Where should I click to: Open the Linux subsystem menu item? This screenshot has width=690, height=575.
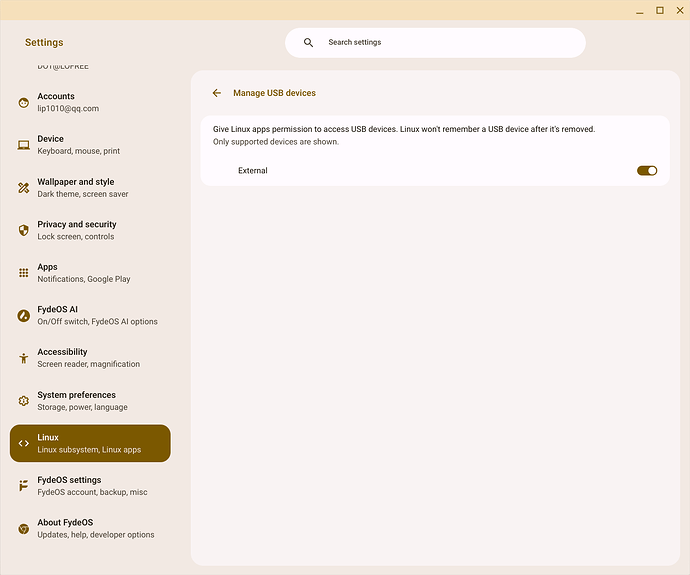90,443
